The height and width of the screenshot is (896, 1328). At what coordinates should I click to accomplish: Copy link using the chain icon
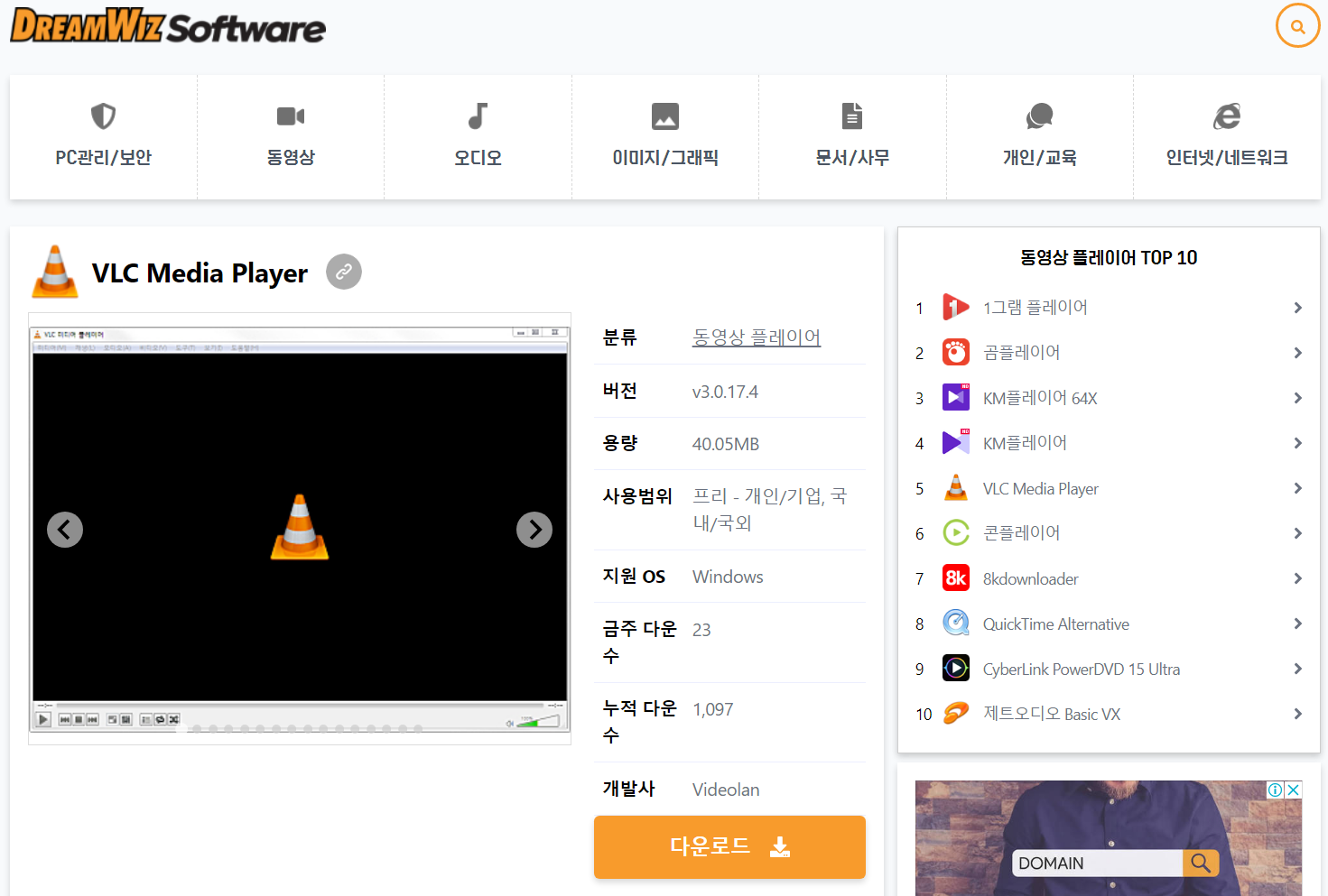344,272
